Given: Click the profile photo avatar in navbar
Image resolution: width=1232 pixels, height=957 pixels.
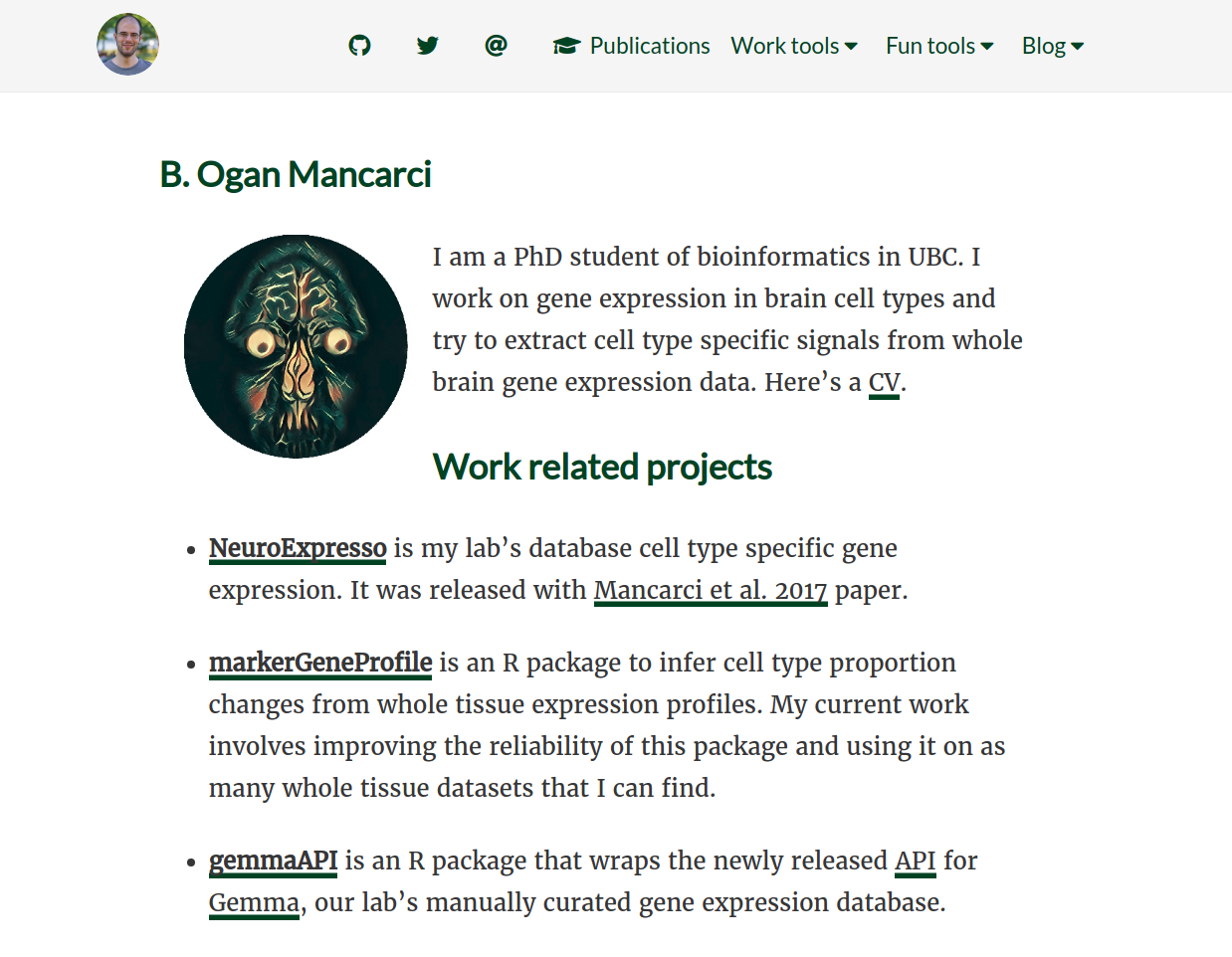Looking at the screenshot, I should [127, 45].
